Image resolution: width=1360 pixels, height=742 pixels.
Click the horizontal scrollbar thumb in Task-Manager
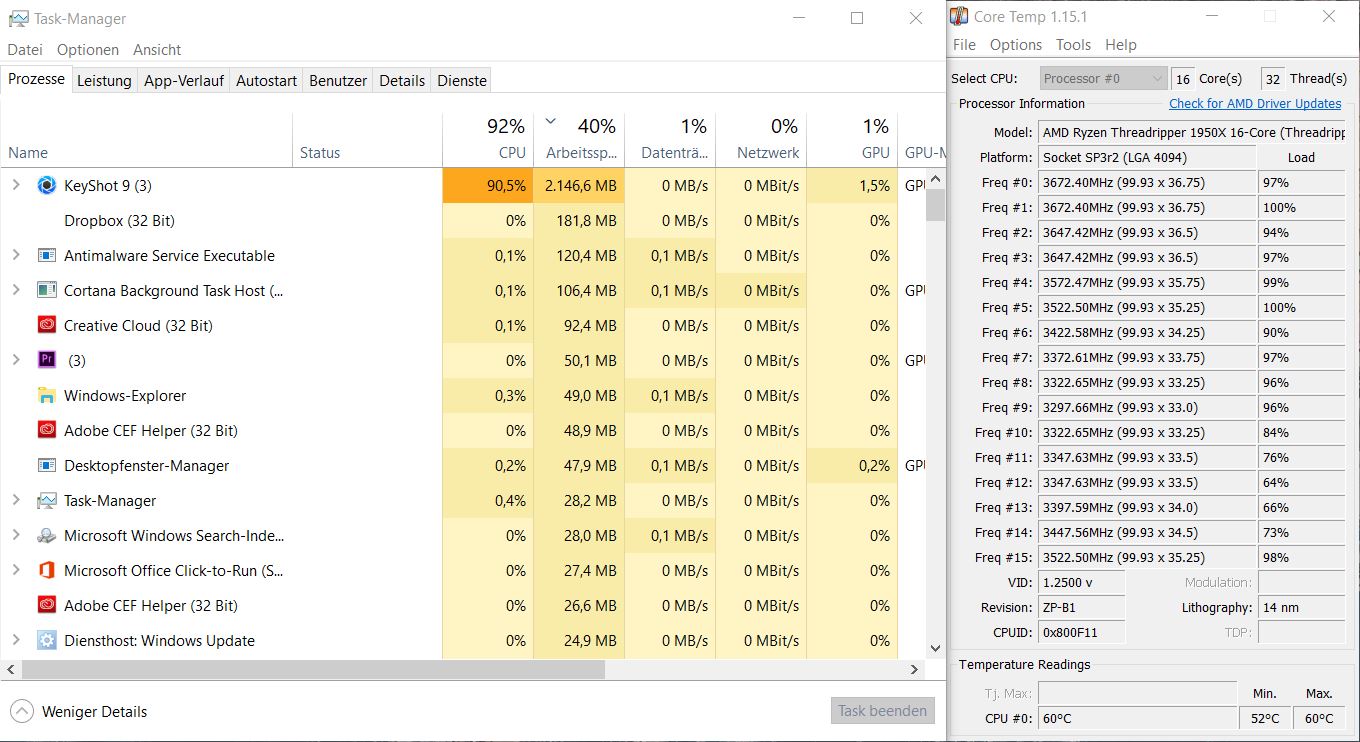point(312,670)
